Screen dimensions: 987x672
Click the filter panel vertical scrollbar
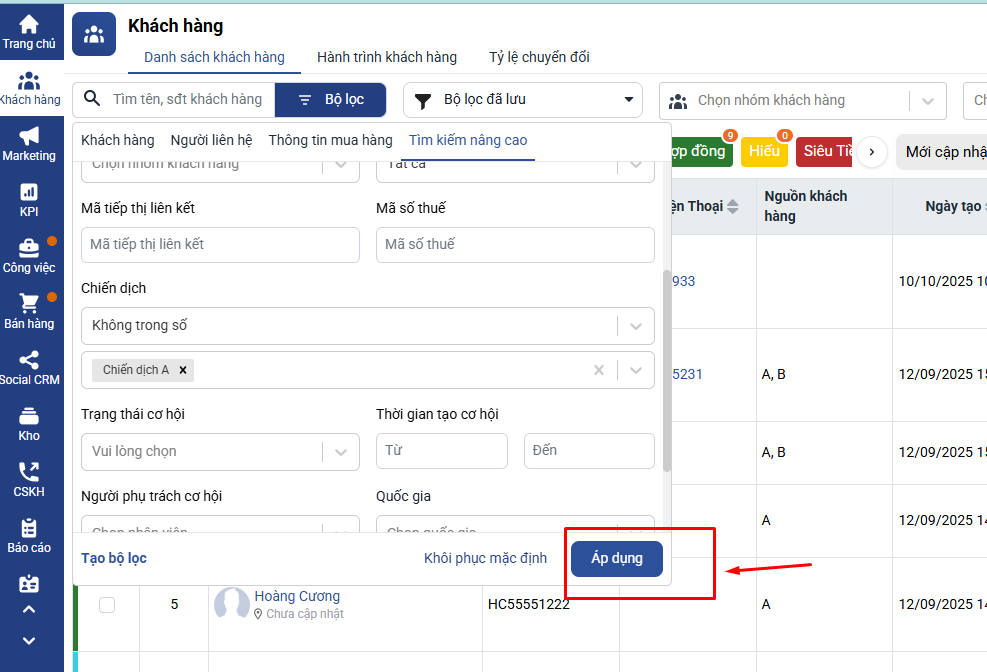[667, 370]
